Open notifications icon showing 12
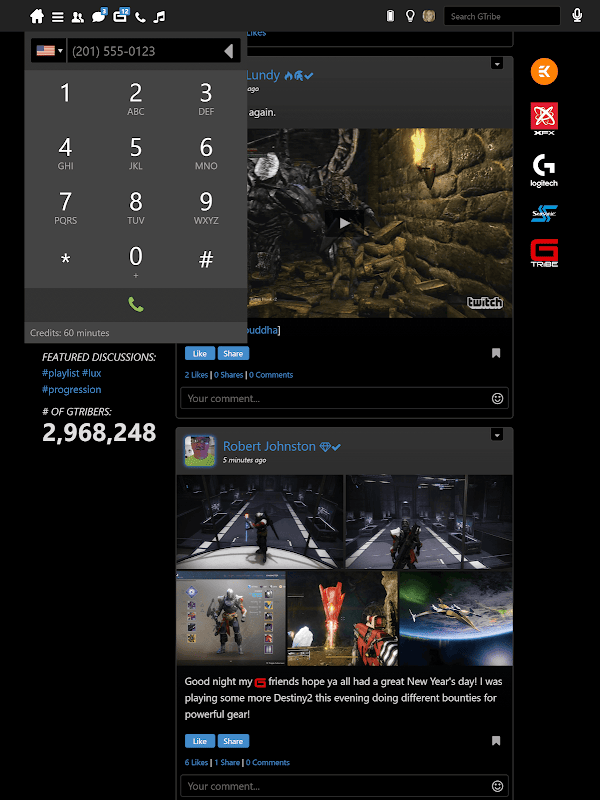 coord(120,15)
